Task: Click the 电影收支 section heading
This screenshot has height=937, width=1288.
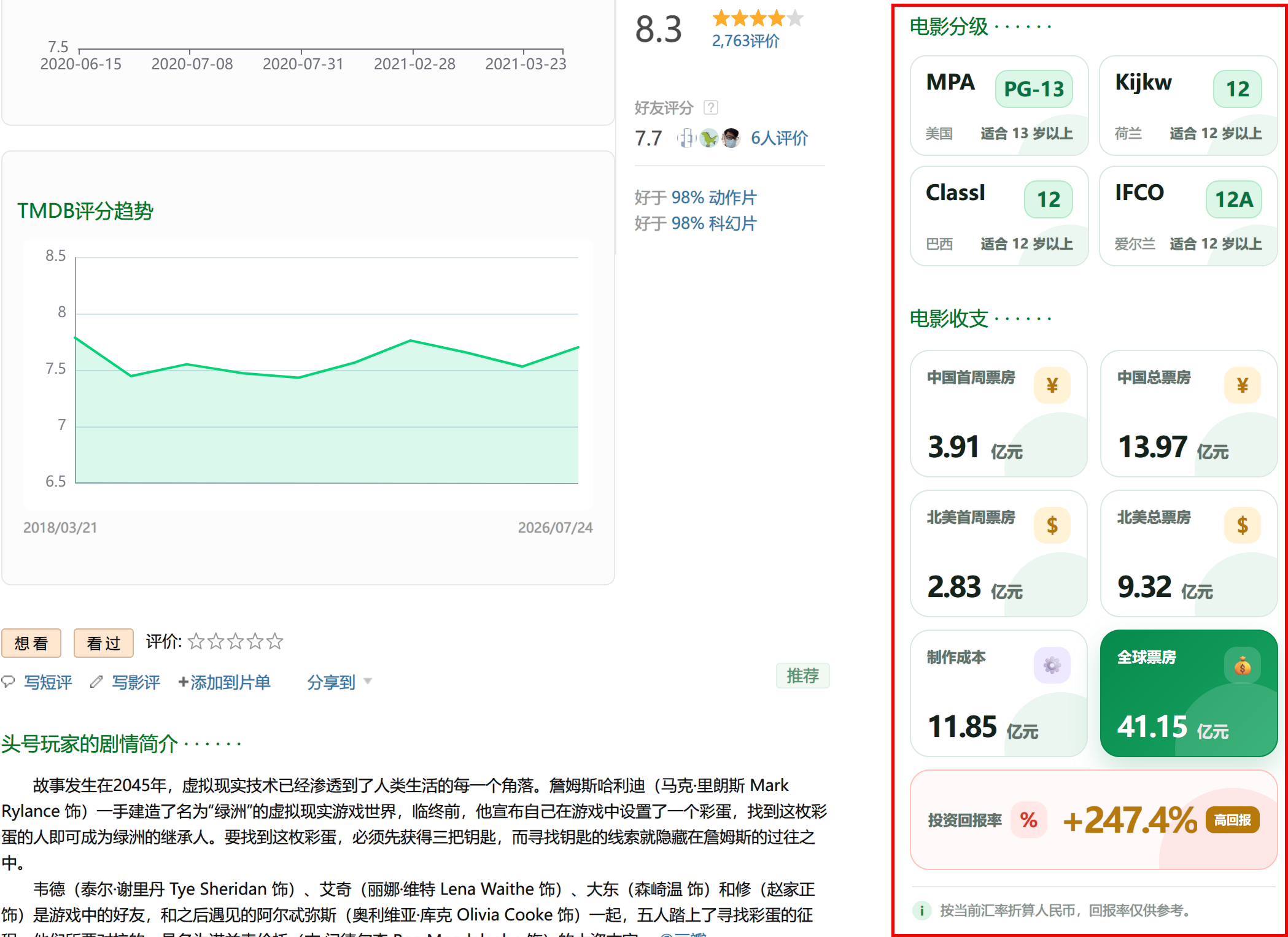Action: click(x=949, y=318)
